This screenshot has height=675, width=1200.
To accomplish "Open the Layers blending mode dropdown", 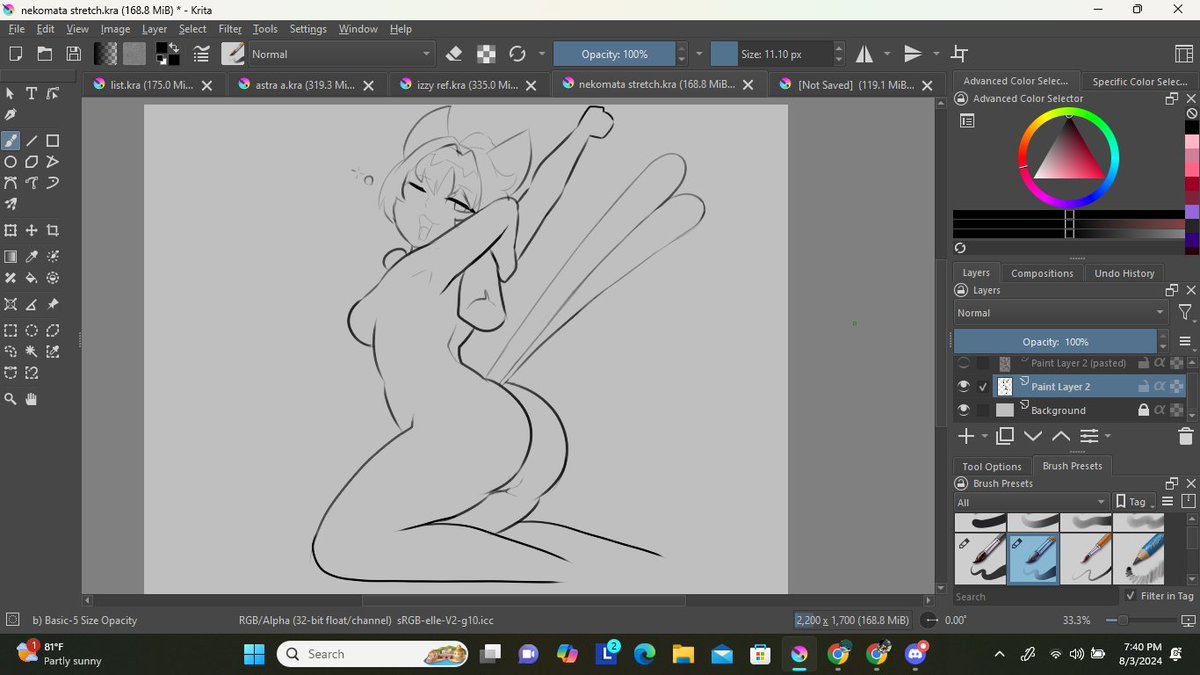I will coord(1061,313).
